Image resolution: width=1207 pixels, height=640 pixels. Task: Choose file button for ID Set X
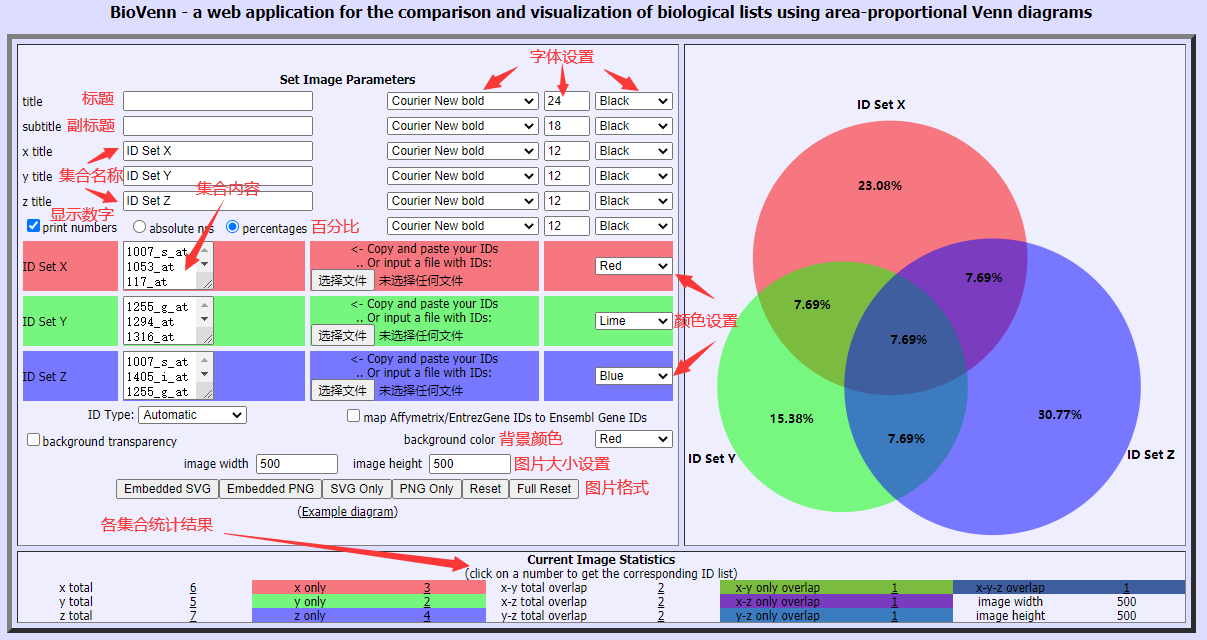342,281
